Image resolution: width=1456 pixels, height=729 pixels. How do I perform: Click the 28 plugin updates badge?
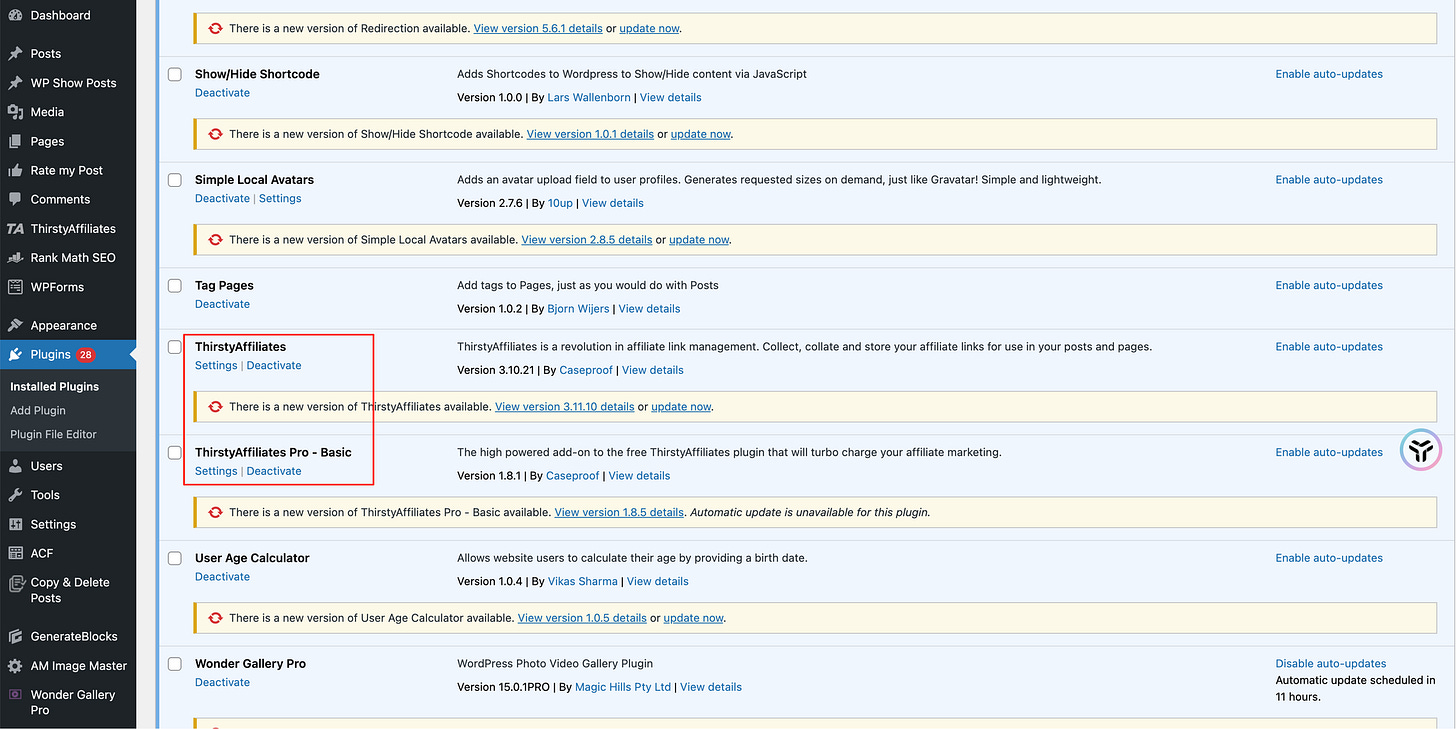pos(86,354)
